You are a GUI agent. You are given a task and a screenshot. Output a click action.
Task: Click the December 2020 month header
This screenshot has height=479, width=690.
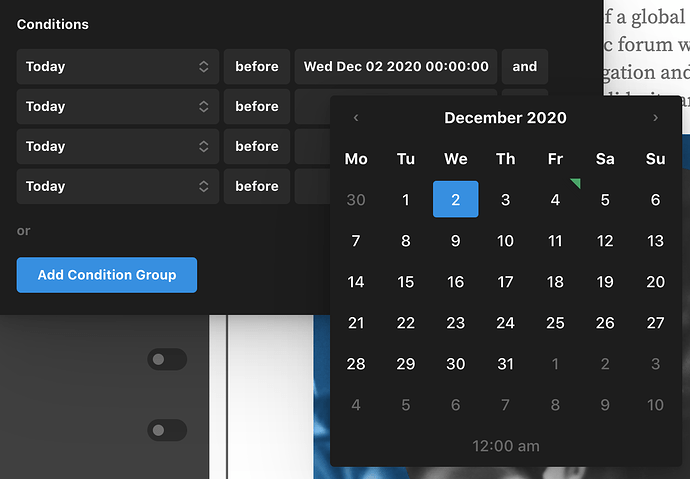click(505, 118)
